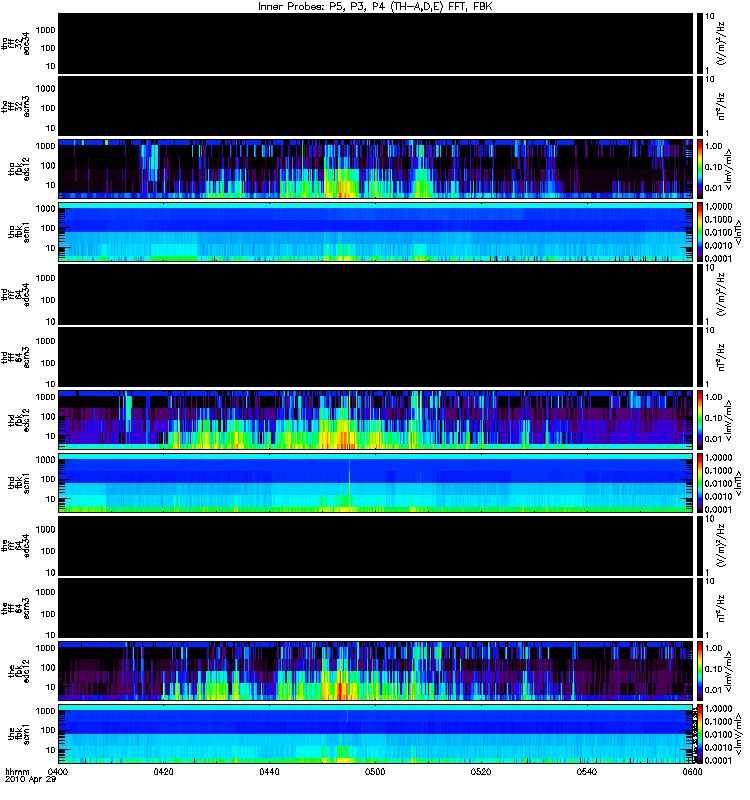Click '0.1000' on the tha fbk scm1 color scale
The width and height of the screenshot is (750, 800).
tap(718, 220)
